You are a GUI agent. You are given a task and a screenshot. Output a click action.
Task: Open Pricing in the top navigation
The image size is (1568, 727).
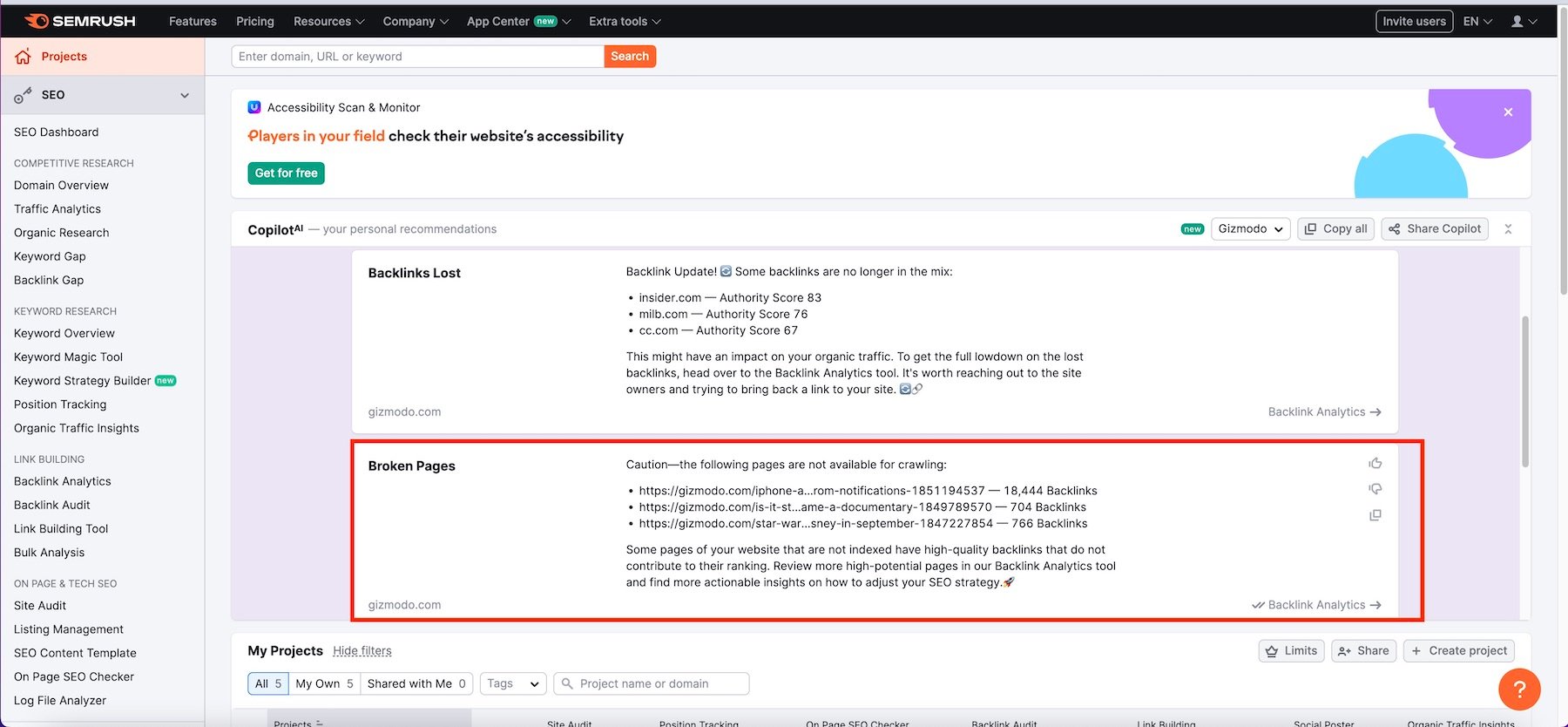254,21
